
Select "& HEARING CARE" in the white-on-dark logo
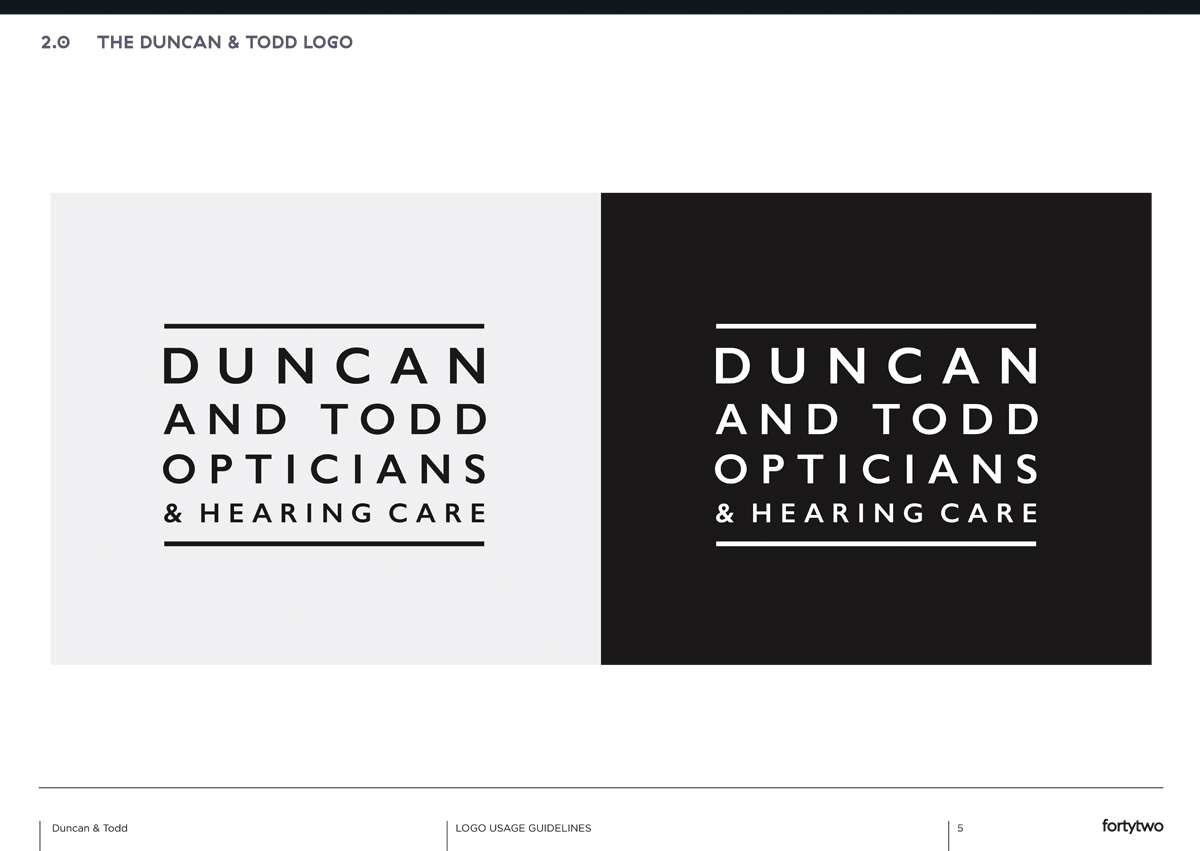coord(877,513)
